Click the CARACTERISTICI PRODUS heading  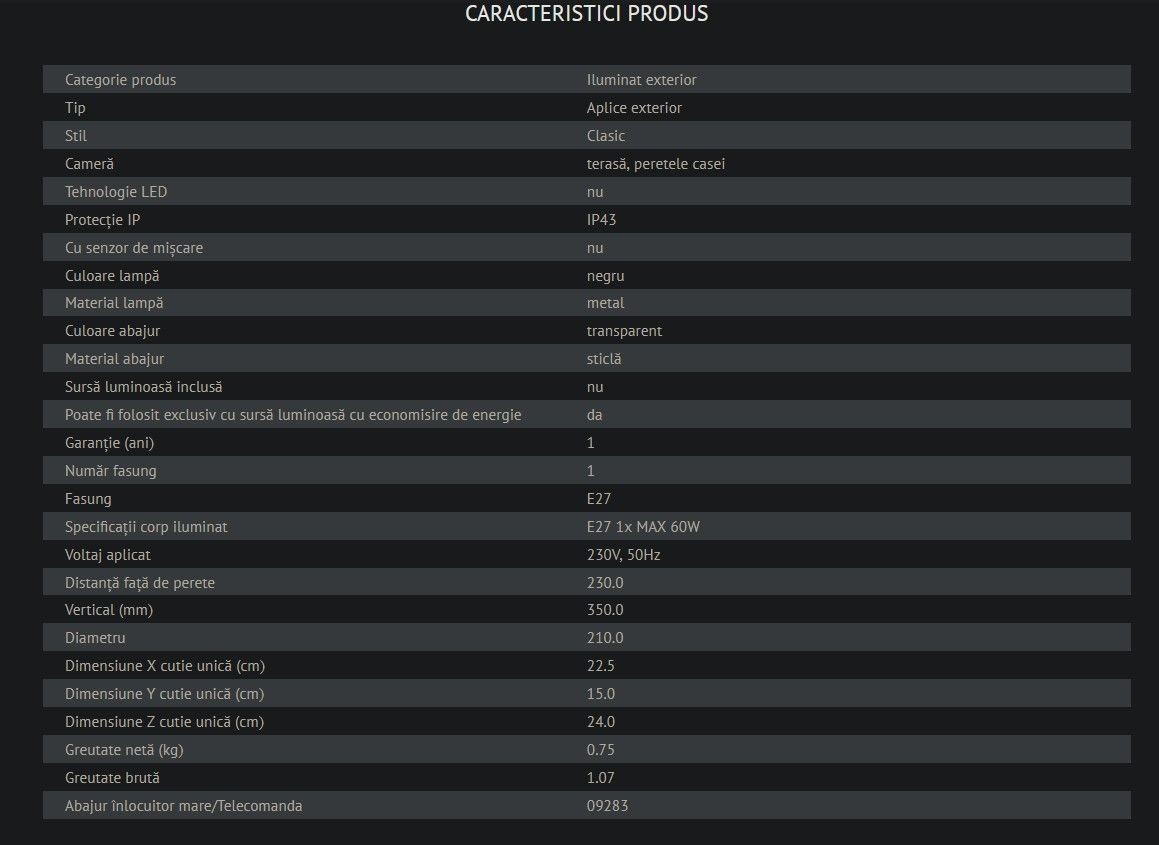(x=586, y=13)
